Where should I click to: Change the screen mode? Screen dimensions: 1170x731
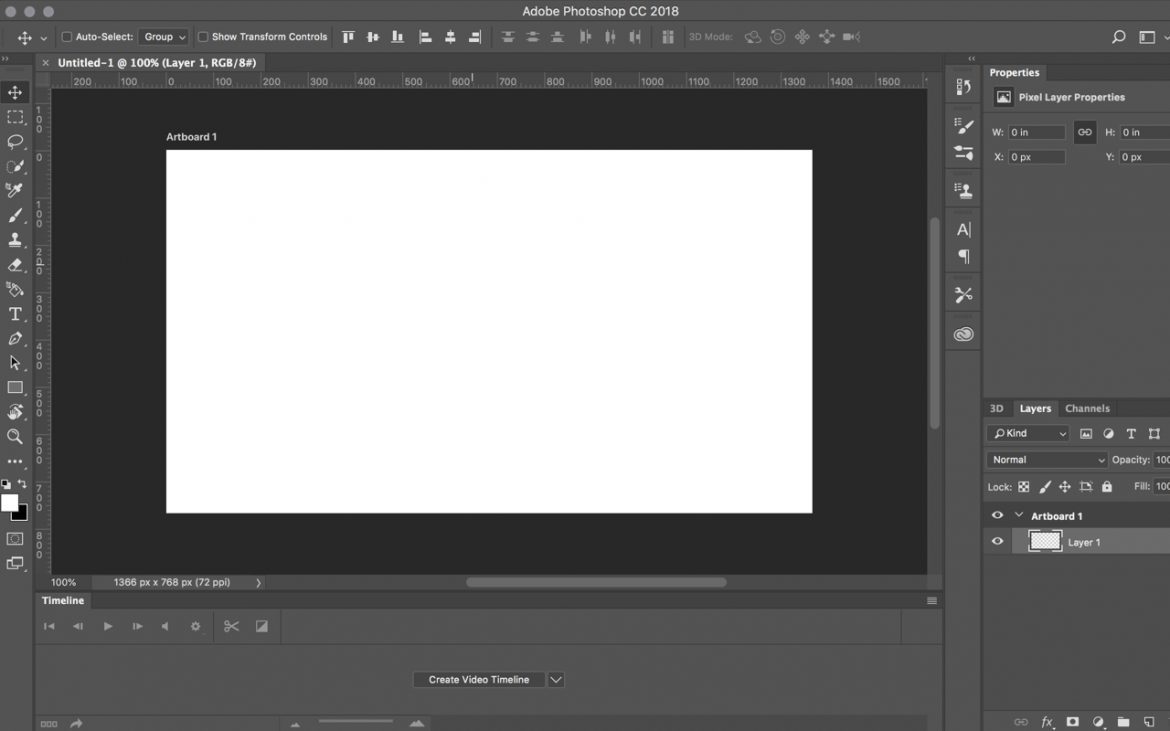15,563
